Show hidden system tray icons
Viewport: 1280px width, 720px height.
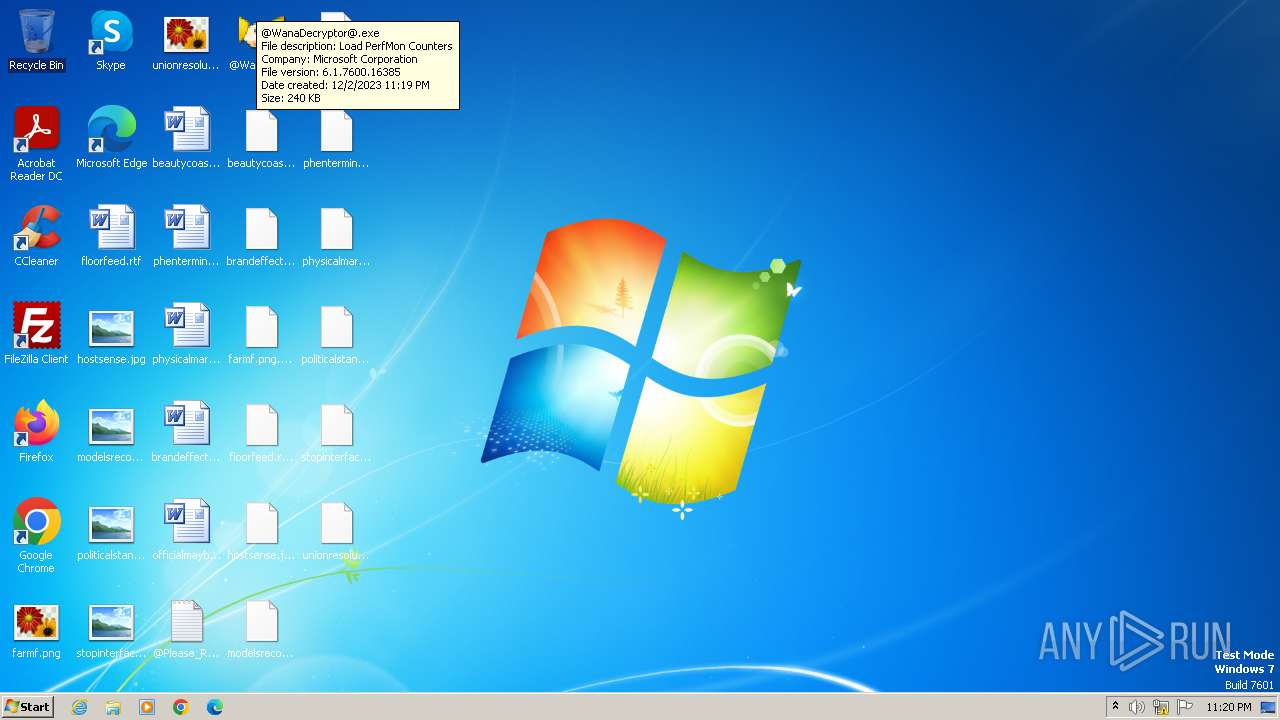1115,707
